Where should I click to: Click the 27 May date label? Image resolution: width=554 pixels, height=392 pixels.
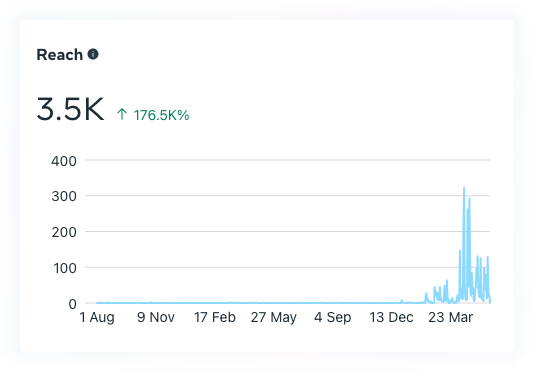click(274, 317)
